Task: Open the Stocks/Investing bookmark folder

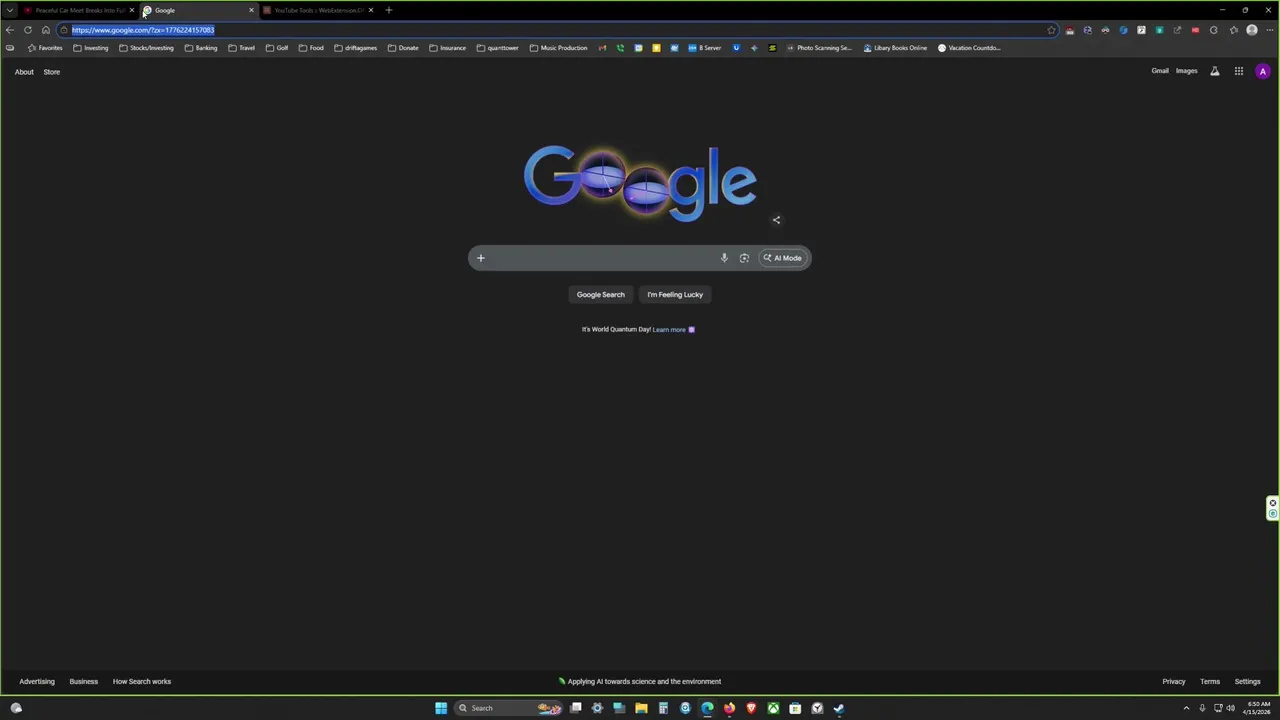Action: click(146, 48)
